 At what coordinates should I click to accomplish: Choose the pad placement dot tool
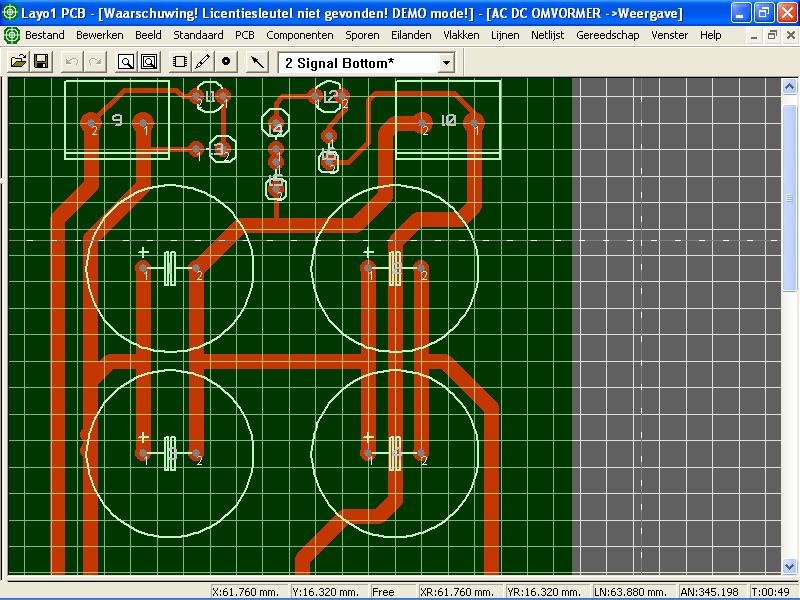click(226, 62)
